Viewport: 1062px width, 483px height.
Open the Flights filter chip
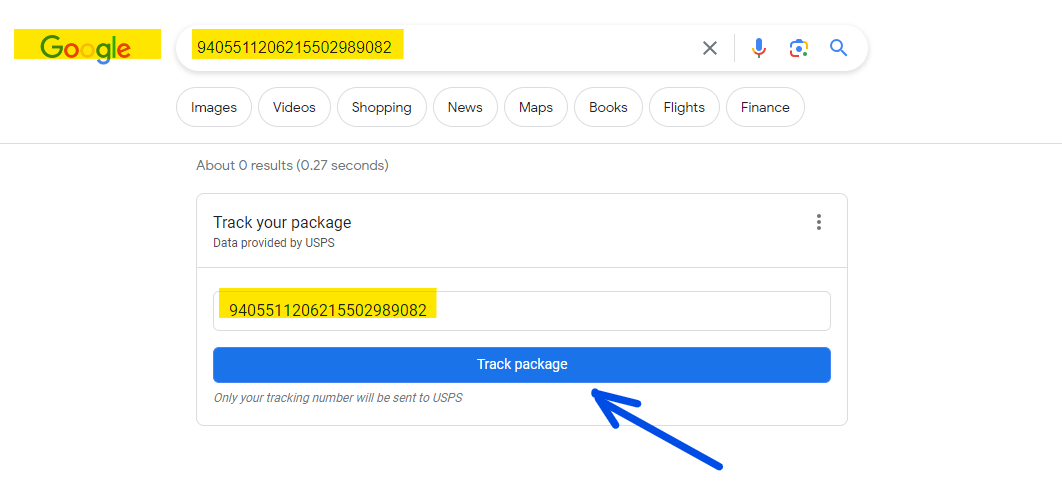tap(684, 107)
